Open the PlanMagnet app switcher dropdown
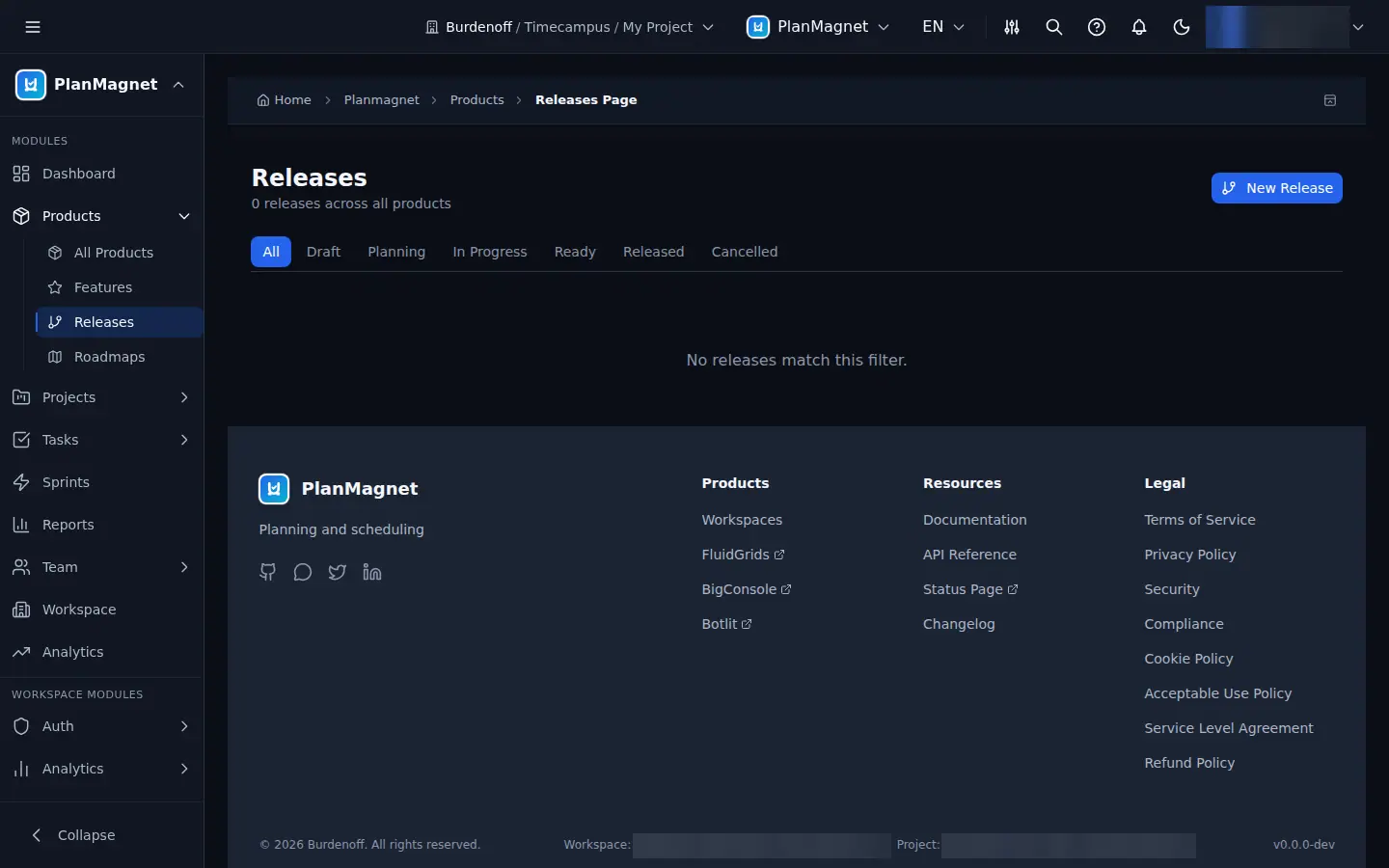Screen dimensions: 1389x868 [818, 27]
